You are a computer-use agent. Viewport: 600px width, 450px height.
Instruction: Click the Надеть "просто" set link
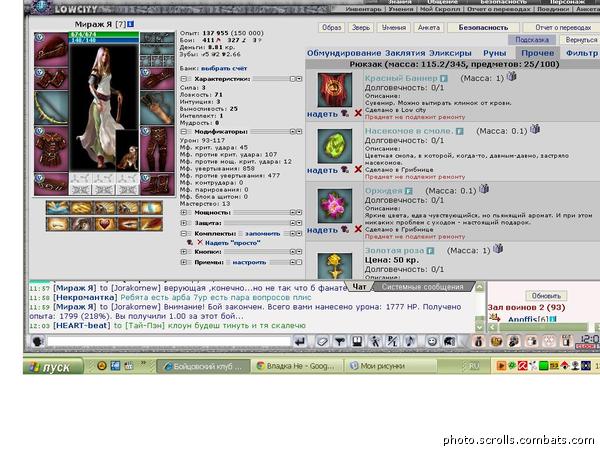point(233,243)
